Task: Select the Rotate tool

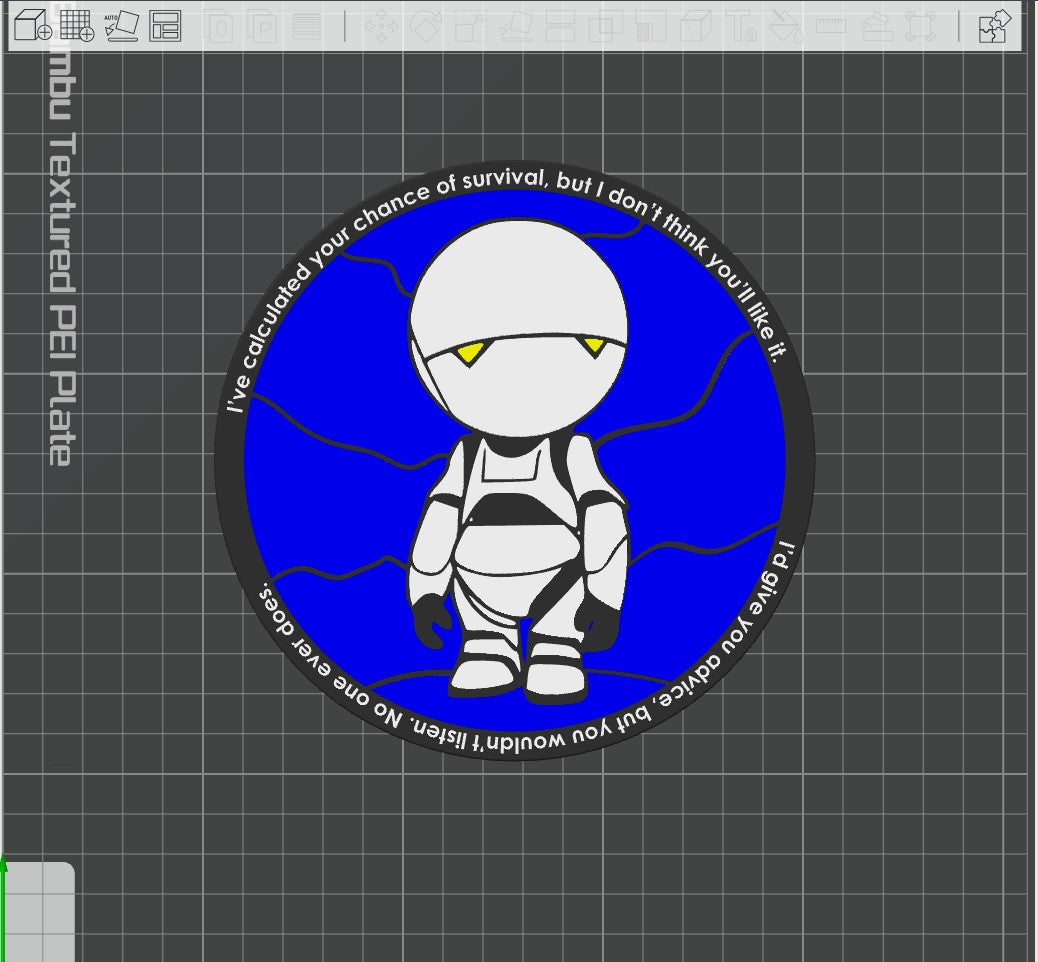Action: pos(426,26)
